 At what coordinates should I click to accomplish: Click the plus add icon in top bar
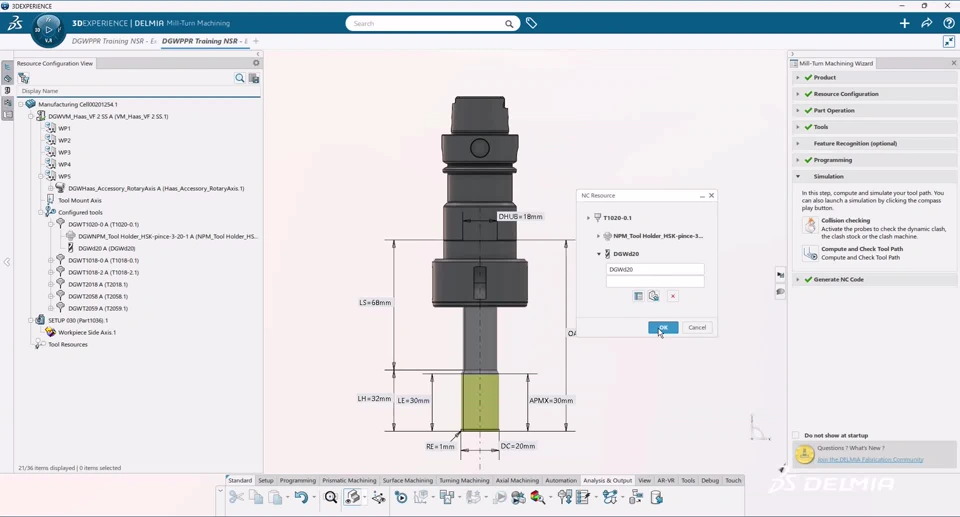(x=904, y=23)
